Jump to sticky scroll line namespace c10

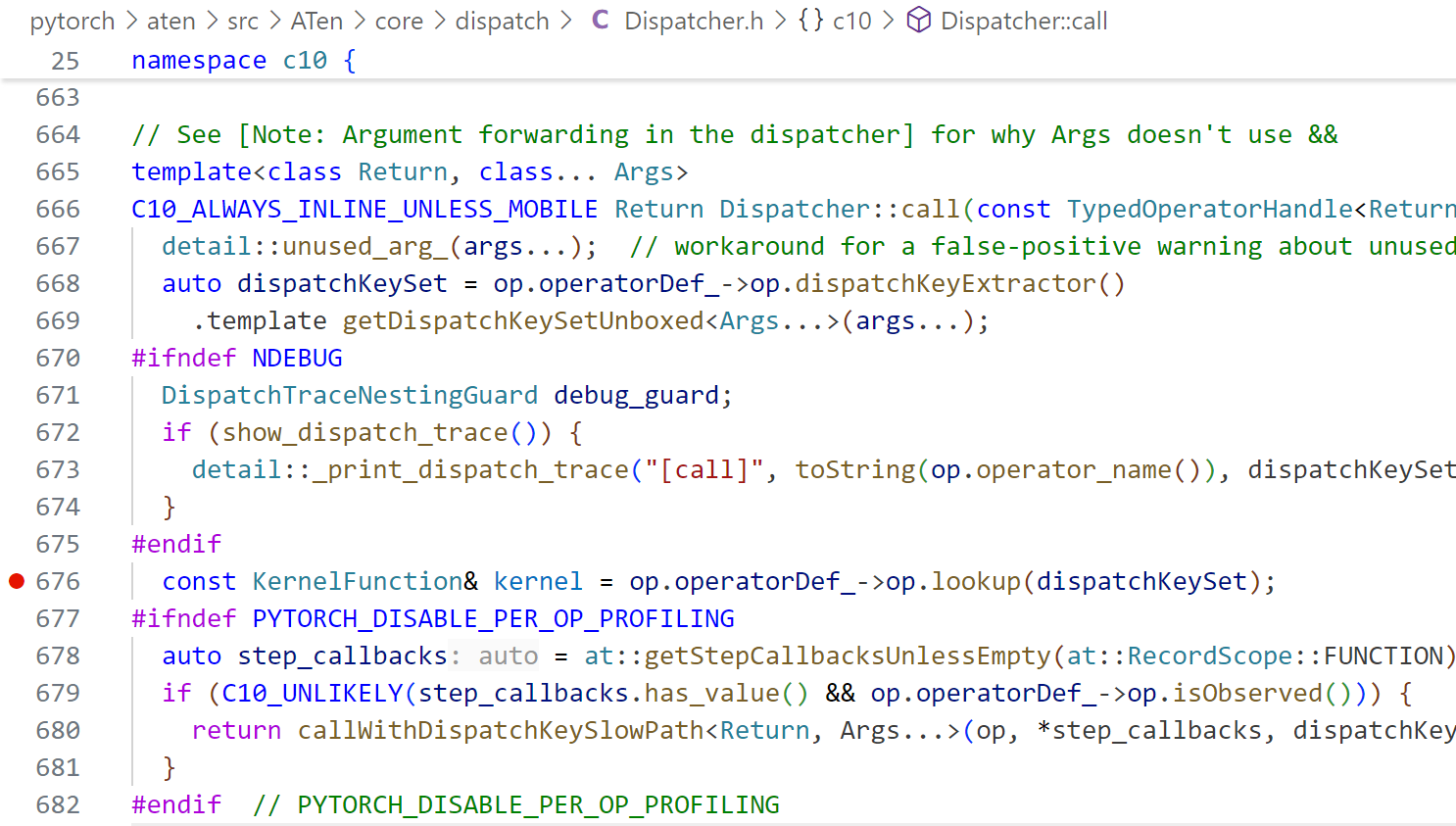click(243, 61)
